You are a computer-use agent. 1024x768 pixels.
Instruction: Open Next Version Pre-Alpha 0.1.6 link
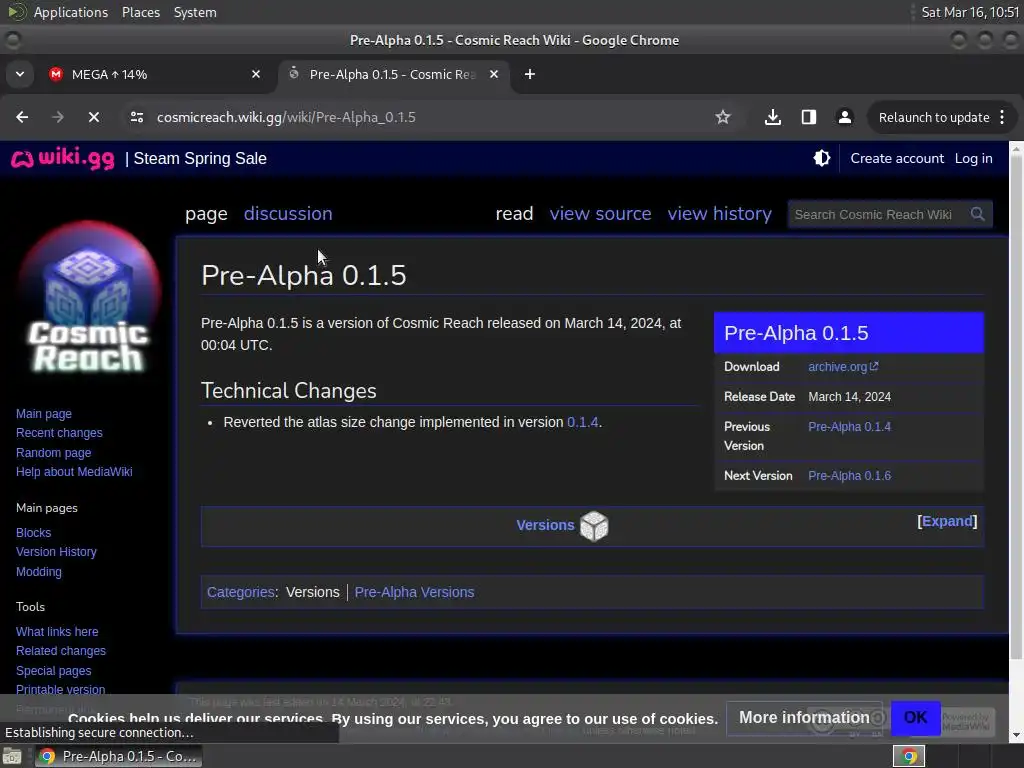pos(849,475)
